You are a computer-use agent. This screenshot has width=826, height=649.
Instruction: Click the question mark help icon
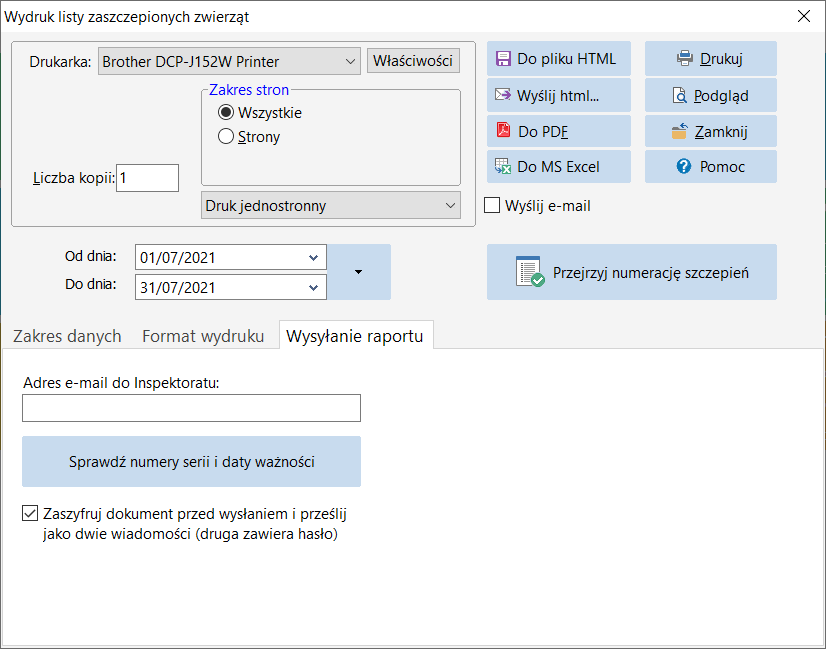pos(684,166)
